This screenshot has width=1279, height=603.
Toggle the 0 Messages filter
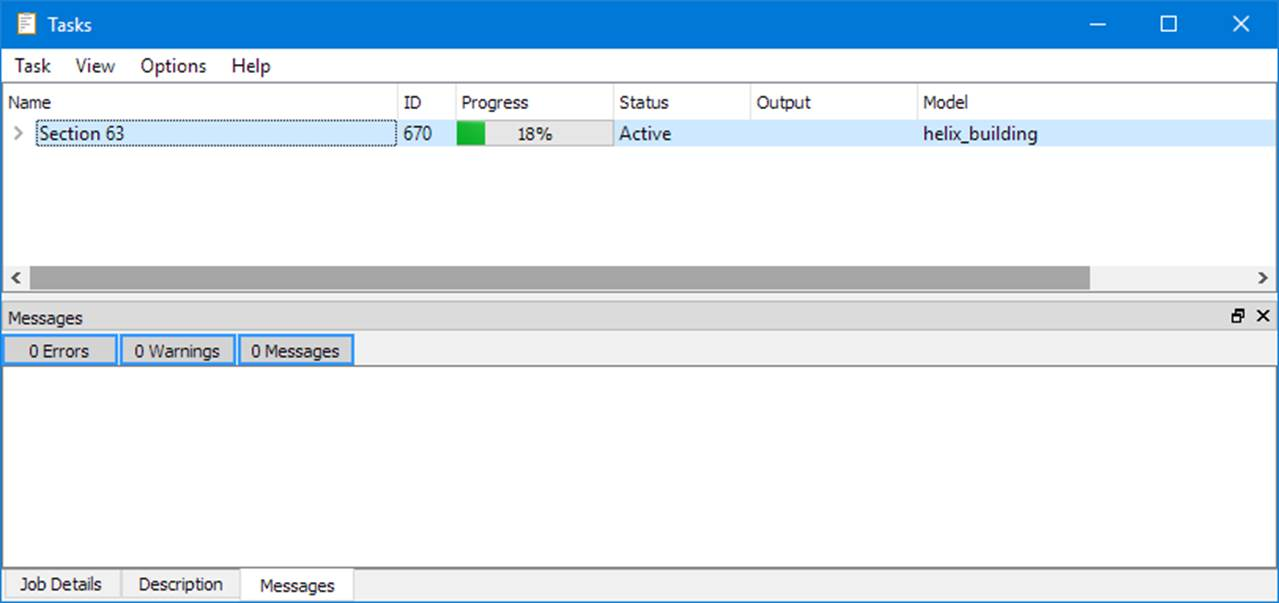coord(295,351)
